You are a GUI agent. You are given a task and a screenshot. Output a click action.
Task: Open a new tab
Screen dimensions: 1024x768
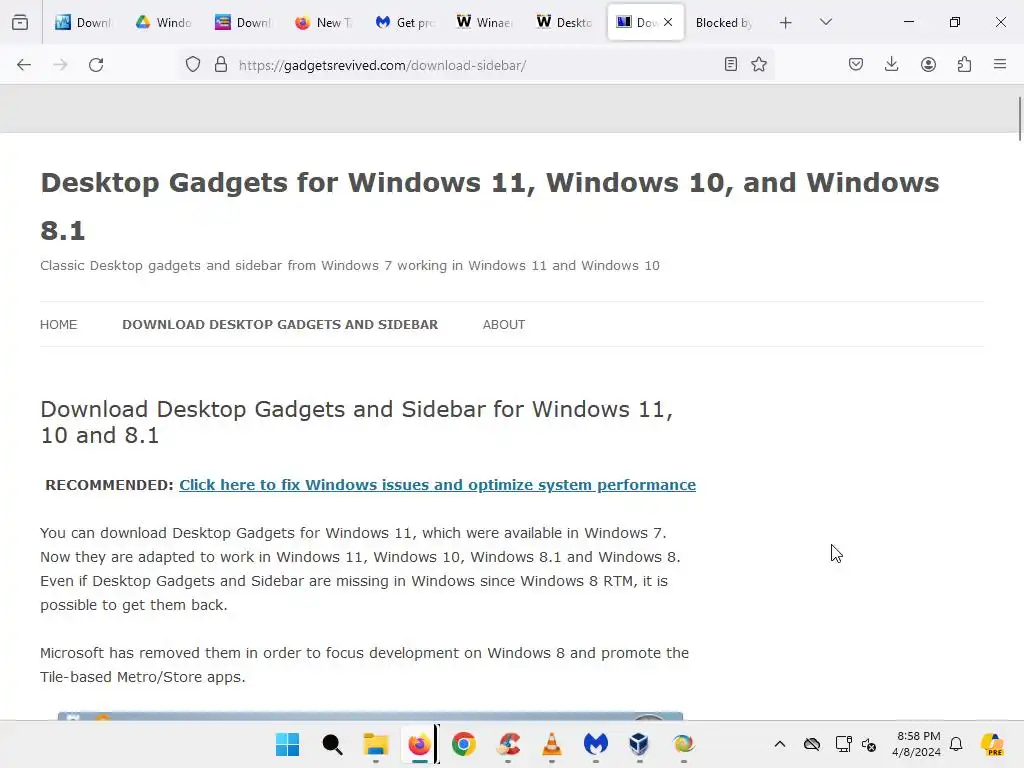click(786, 23)
